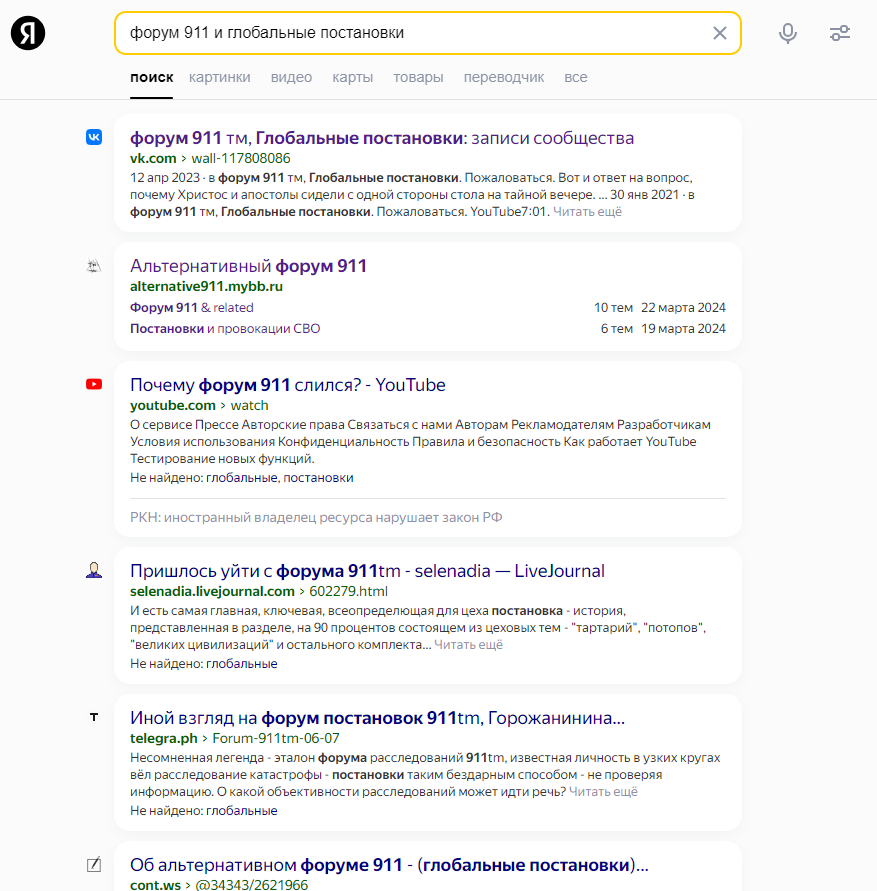Clear the search query with X
877x891 pixels.
point(720,33)
